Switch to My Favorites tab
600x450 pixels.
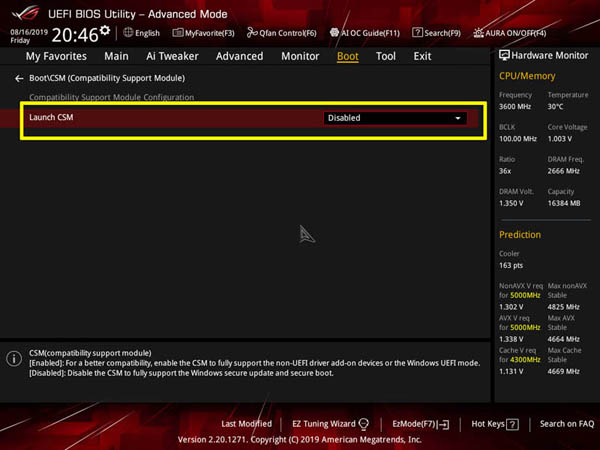pyautogui.click(x=56, y=56)
